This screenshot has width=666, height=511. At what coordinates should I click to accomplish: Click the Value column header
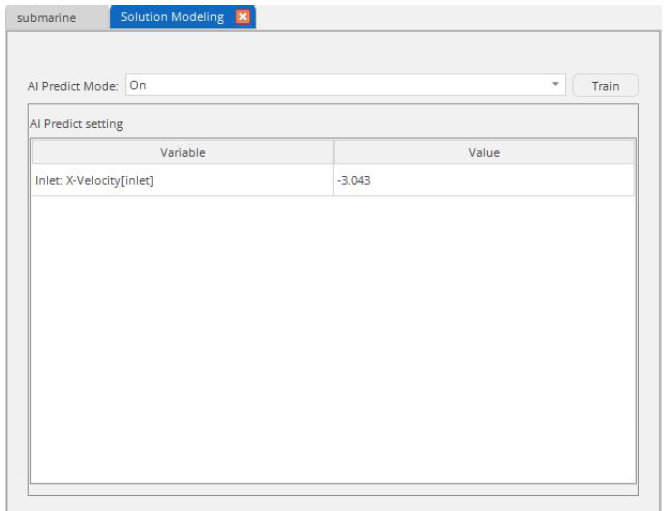pos(484,152)
